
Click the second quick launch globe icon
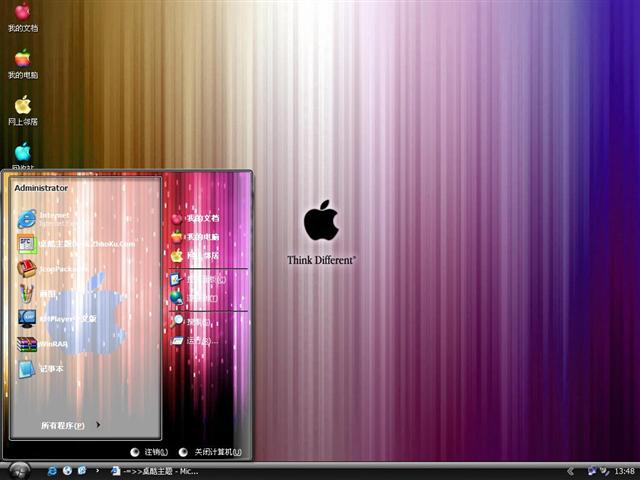tap(67, 471)
